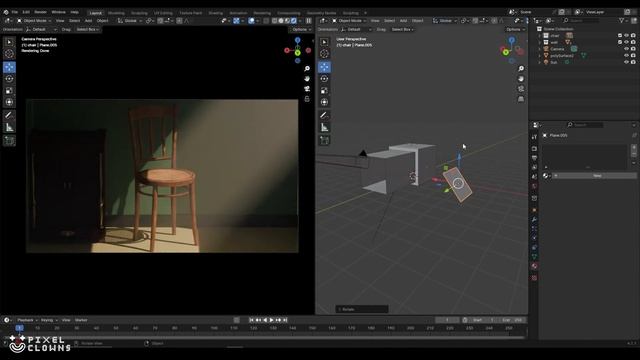Select the Annotate tool in right viewport
Viewport: 640px width, 360px height.
324,116
